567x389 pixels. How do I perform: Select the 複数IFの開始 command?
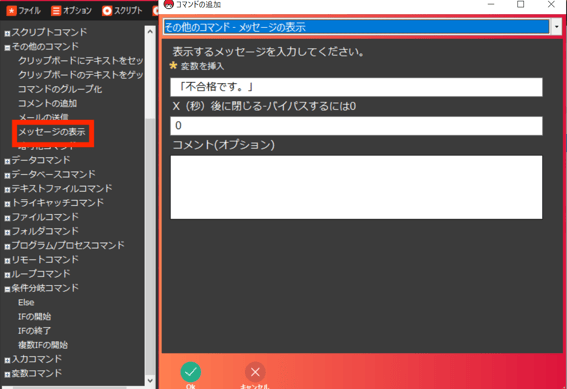43,345
